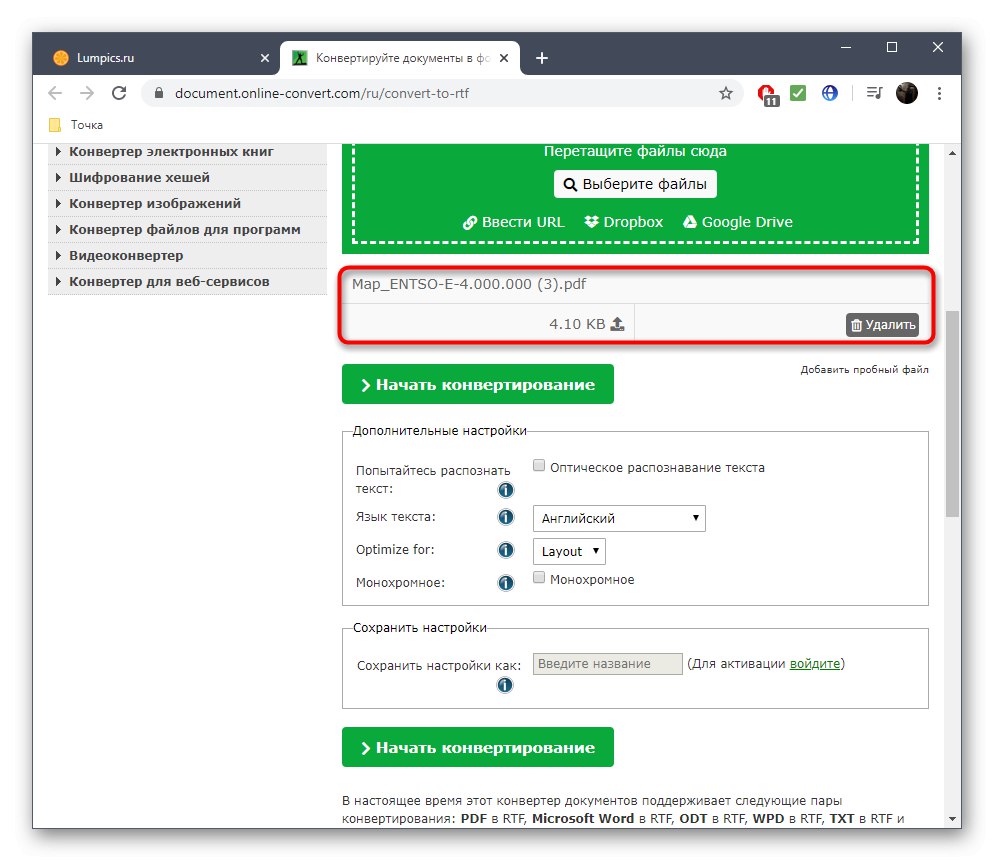The width and height of the screenshot is (994, 861).
Task: Open the Язык текста dropdown showing Английский
Action: pyautogui.click(x=618, y=518)
